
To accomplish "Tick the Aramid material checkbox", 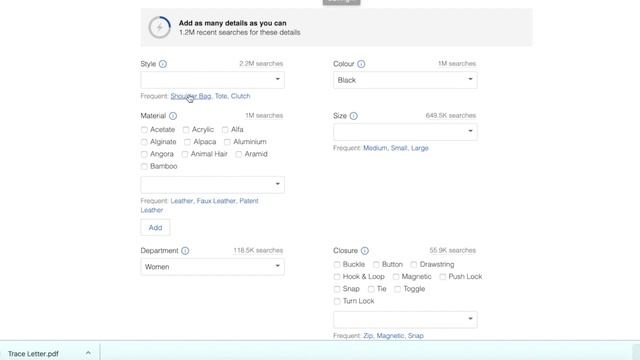I will click(239, 154).
